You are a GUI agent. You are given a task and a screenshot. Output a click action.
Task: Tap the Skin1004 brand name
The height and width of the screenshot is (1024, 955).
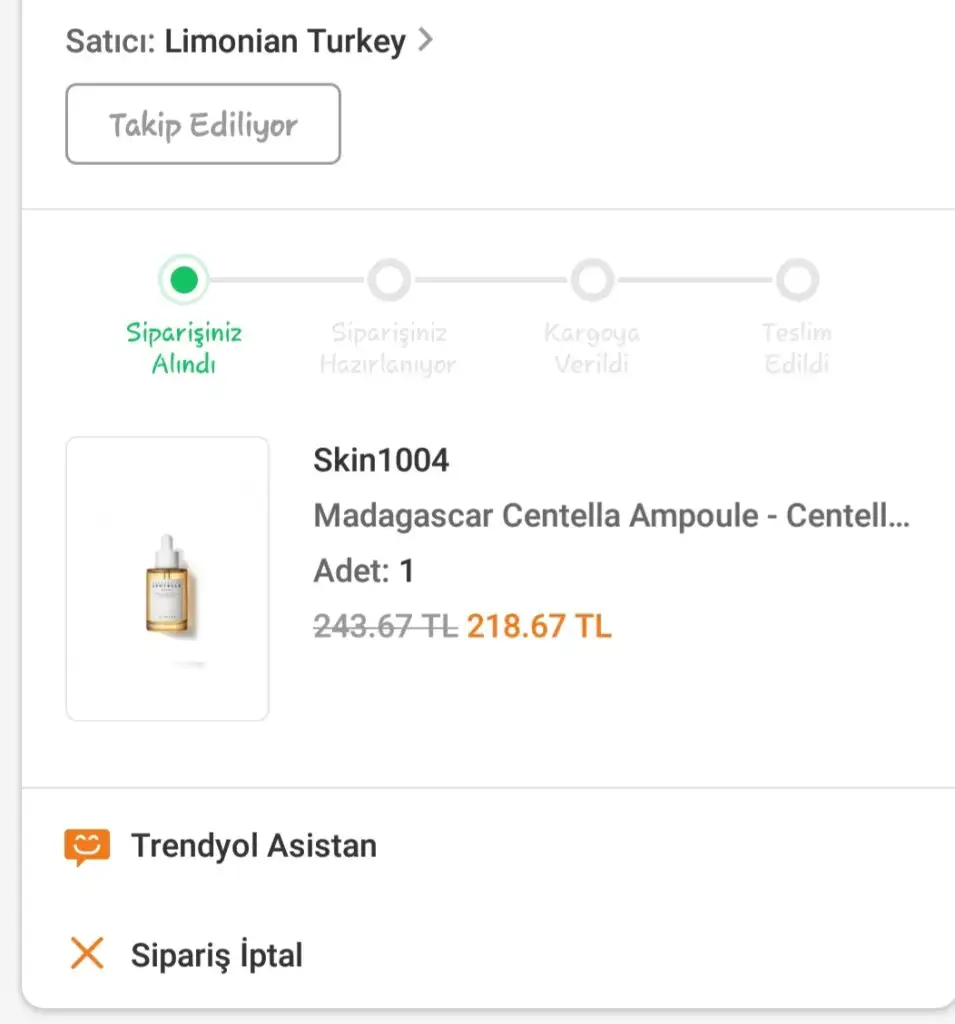(381, 460)
